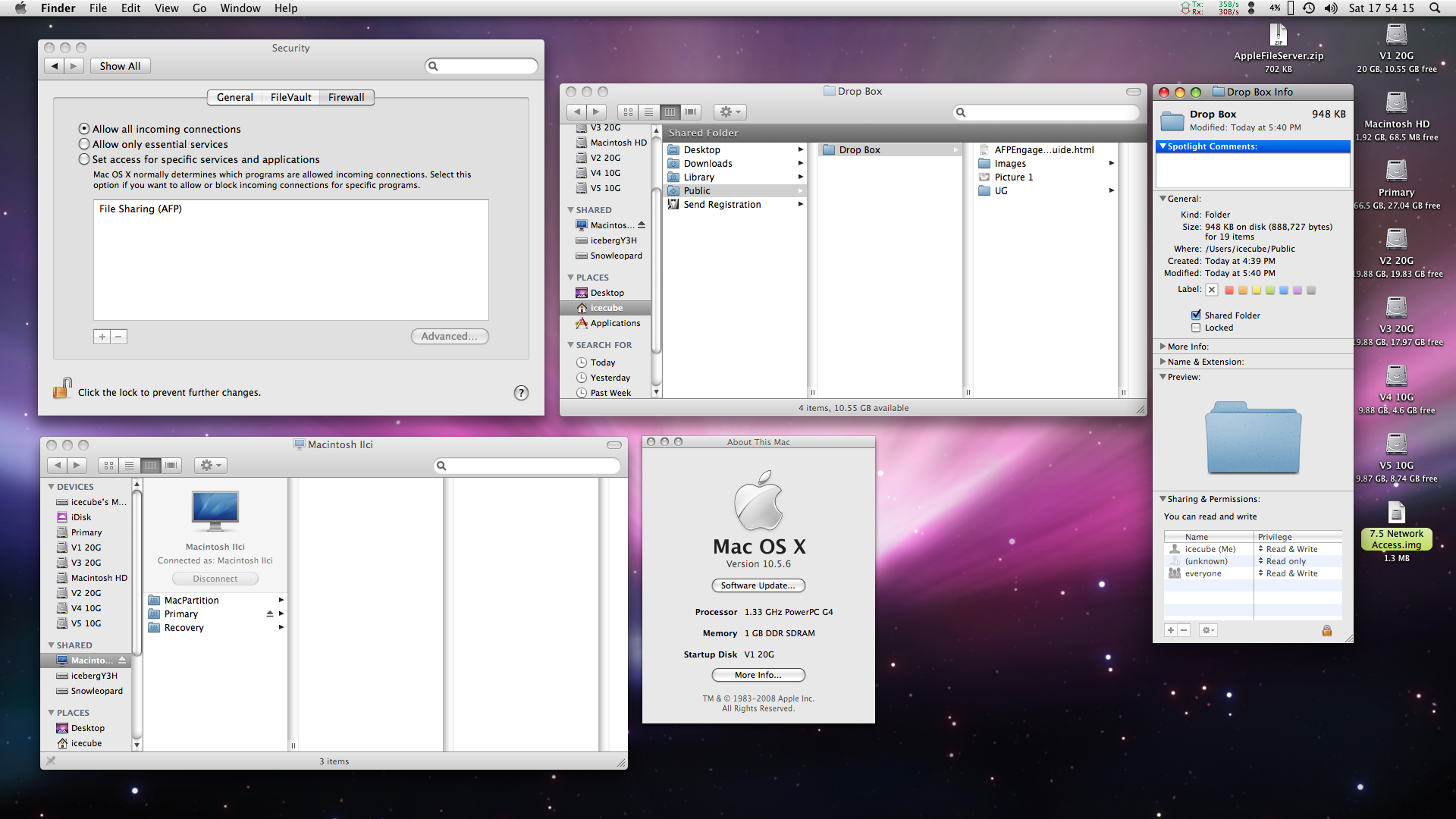Add a user in Sharing & Permissions
Image resolution: width=1456 pixels, height=819 pixels.
(x=1171, y=630)
